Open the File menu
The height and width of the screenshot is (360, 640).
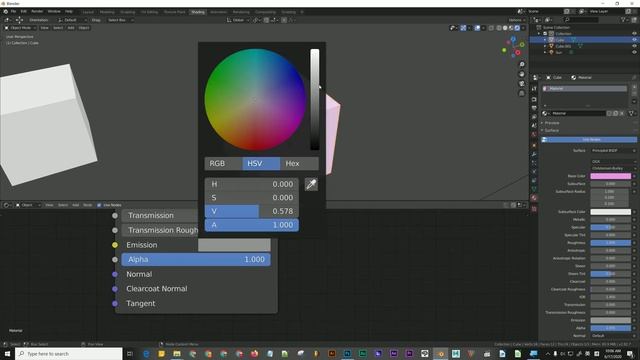point(13,11)
